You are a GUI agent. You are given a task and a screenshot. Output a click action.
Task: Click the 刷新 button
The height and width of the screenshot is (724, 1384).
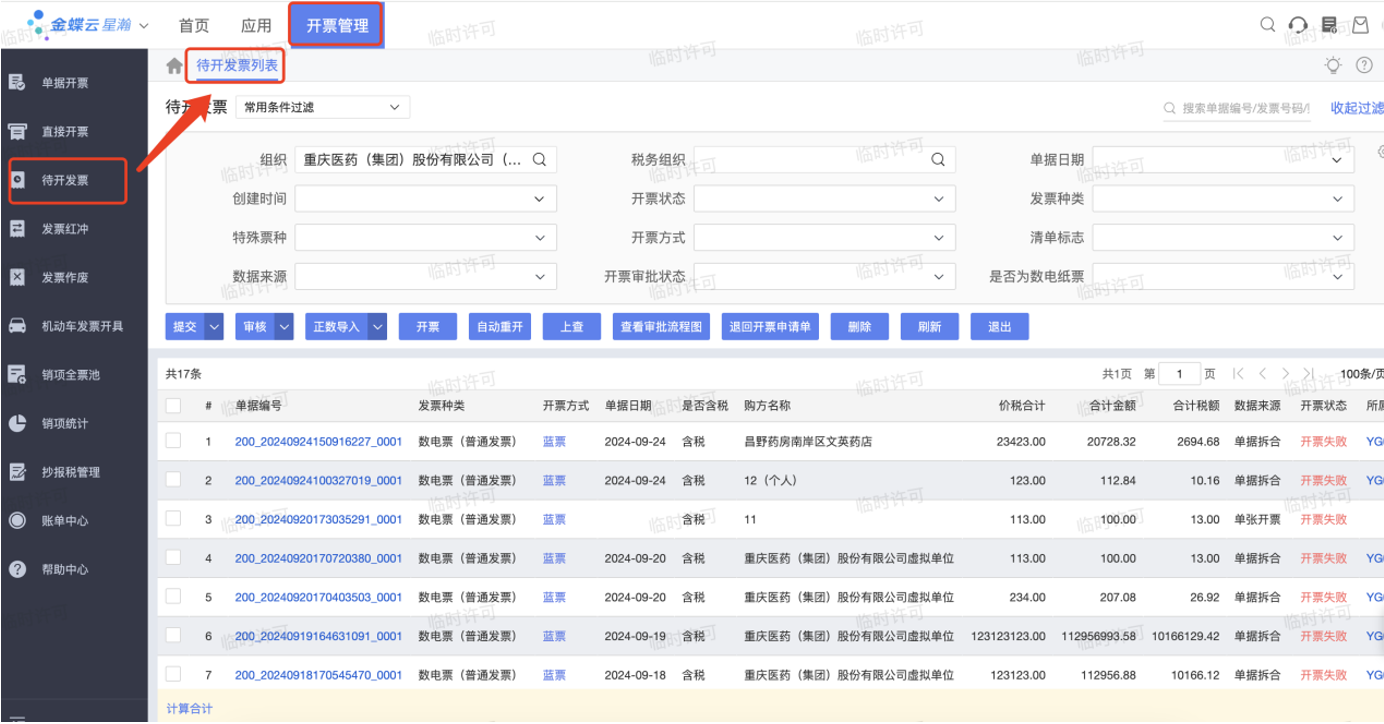[929, 327]
